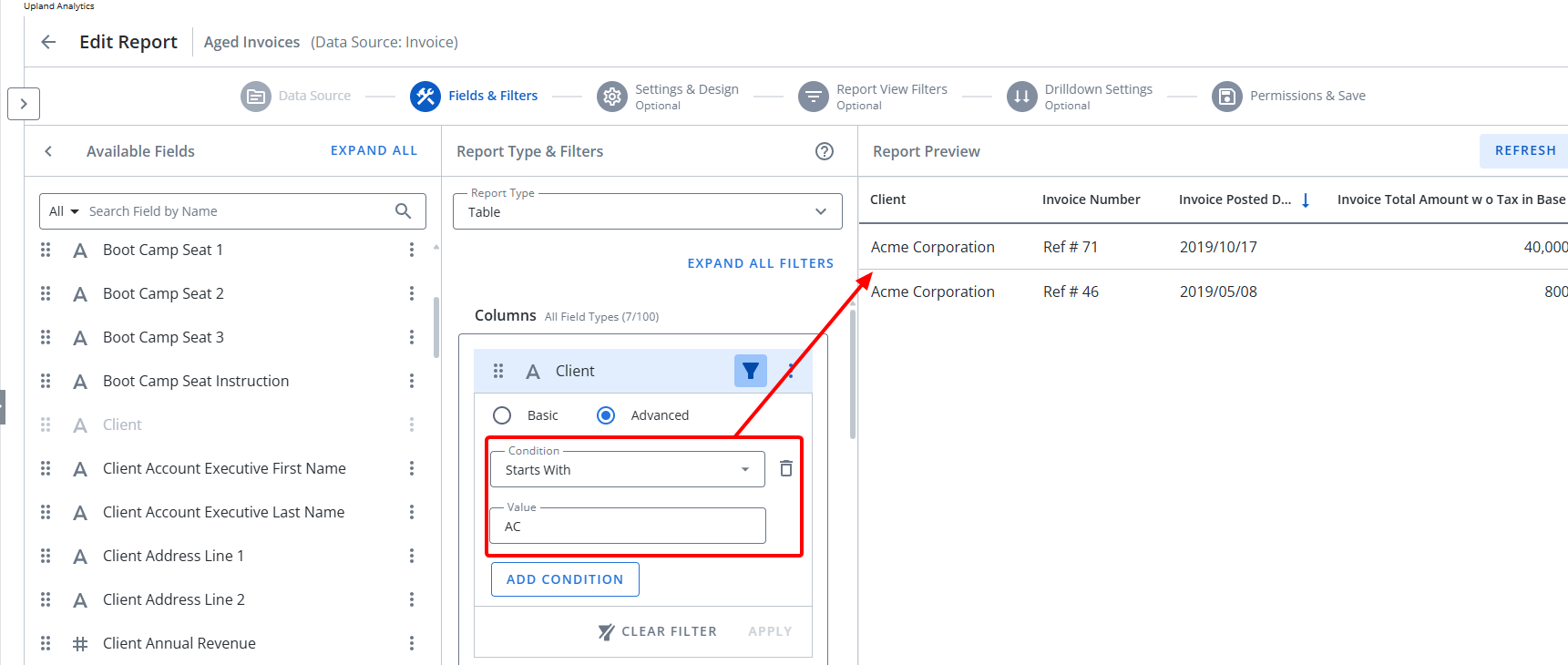1568x665 pixels.
Task: Open the Permissions & Save step icon
Action: coord(1227,96)
